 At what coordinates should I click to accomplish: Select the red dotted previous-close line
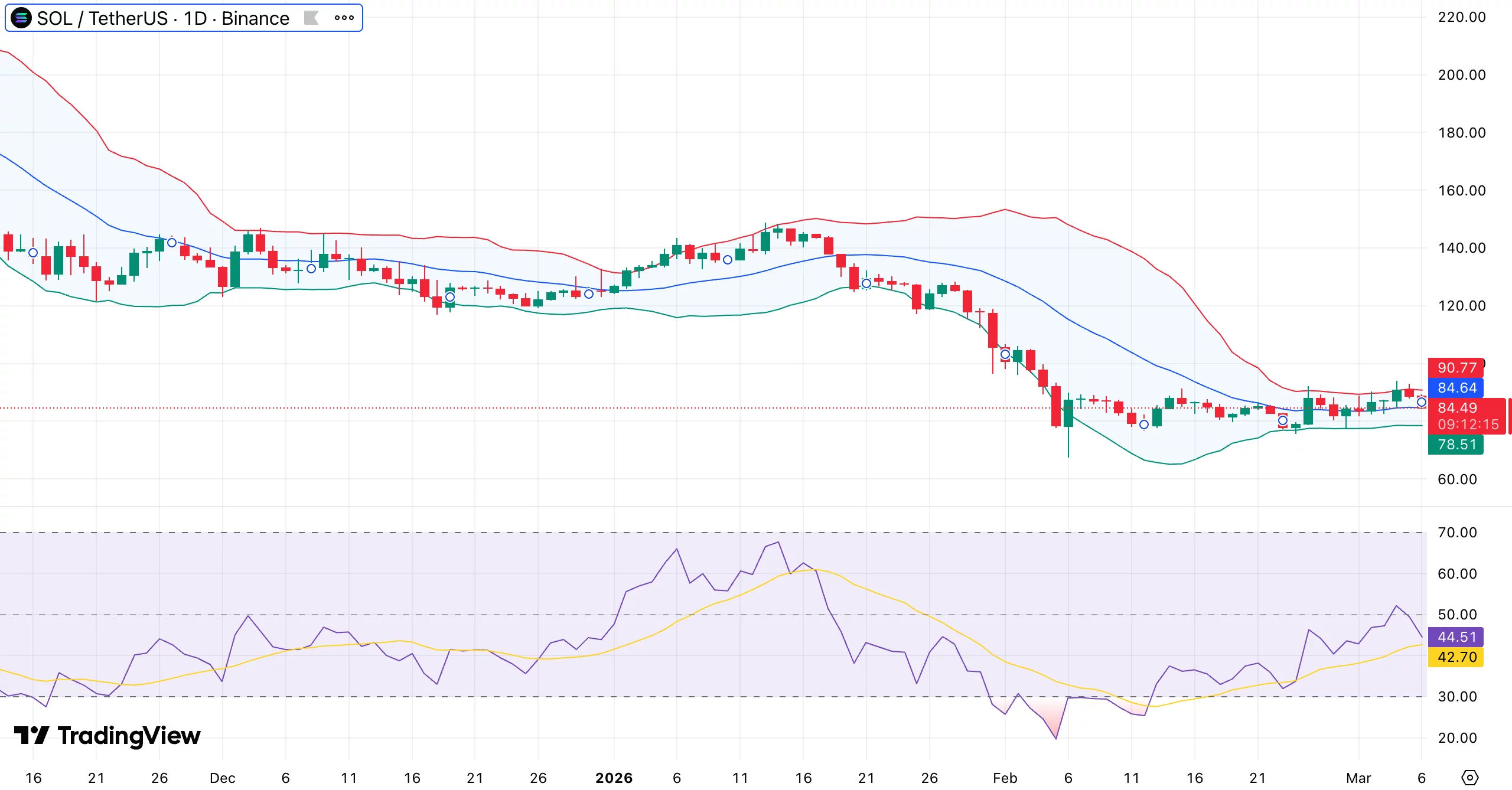[236, 407]
